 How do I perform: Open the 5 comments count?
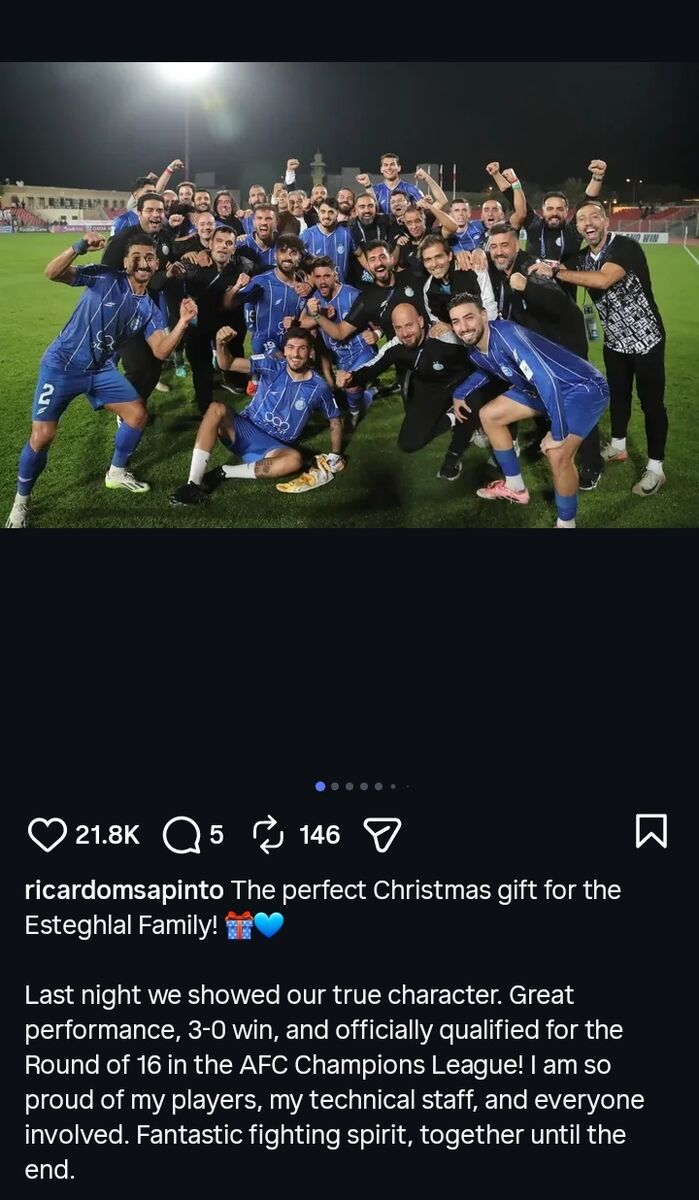pyautogui.click(x=216, y=834)
